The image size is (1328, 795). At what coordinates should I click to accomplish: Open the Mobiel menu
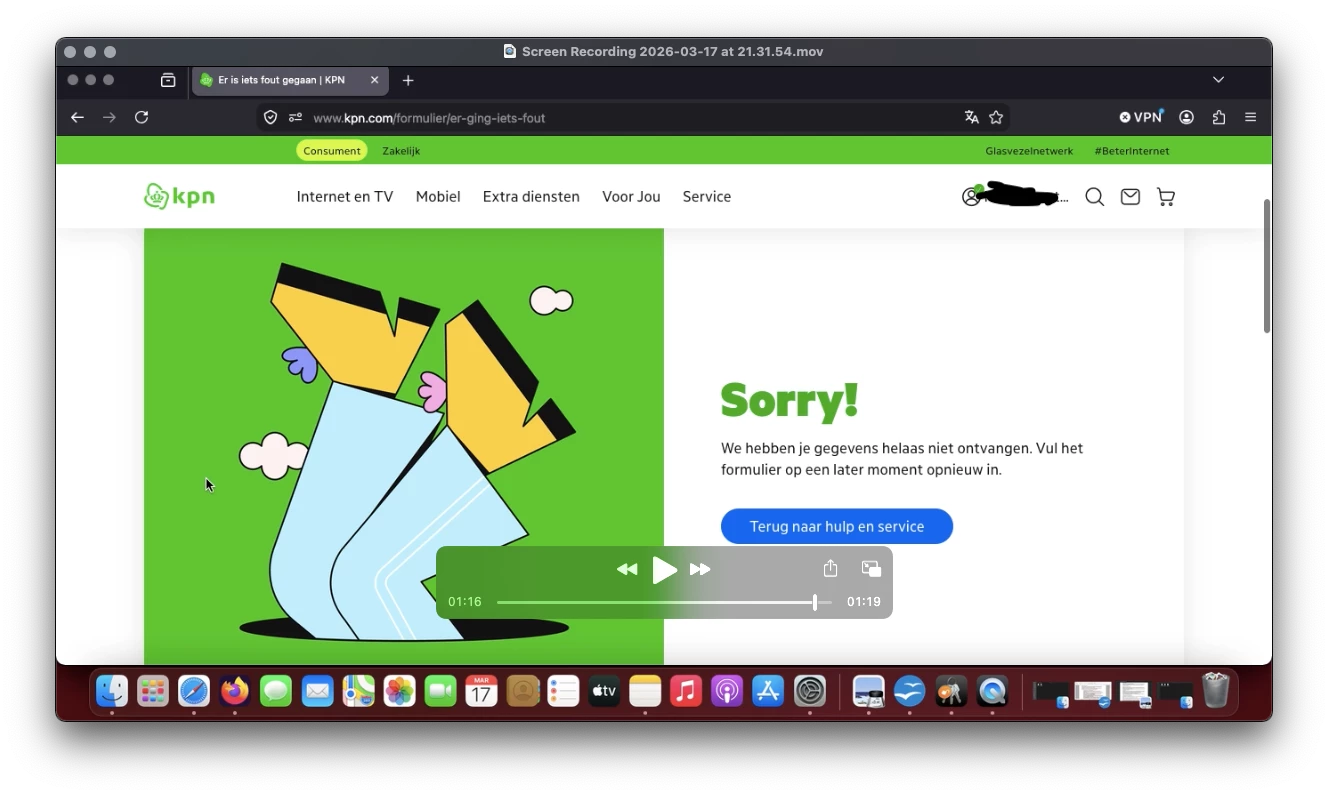pos(438,197)
